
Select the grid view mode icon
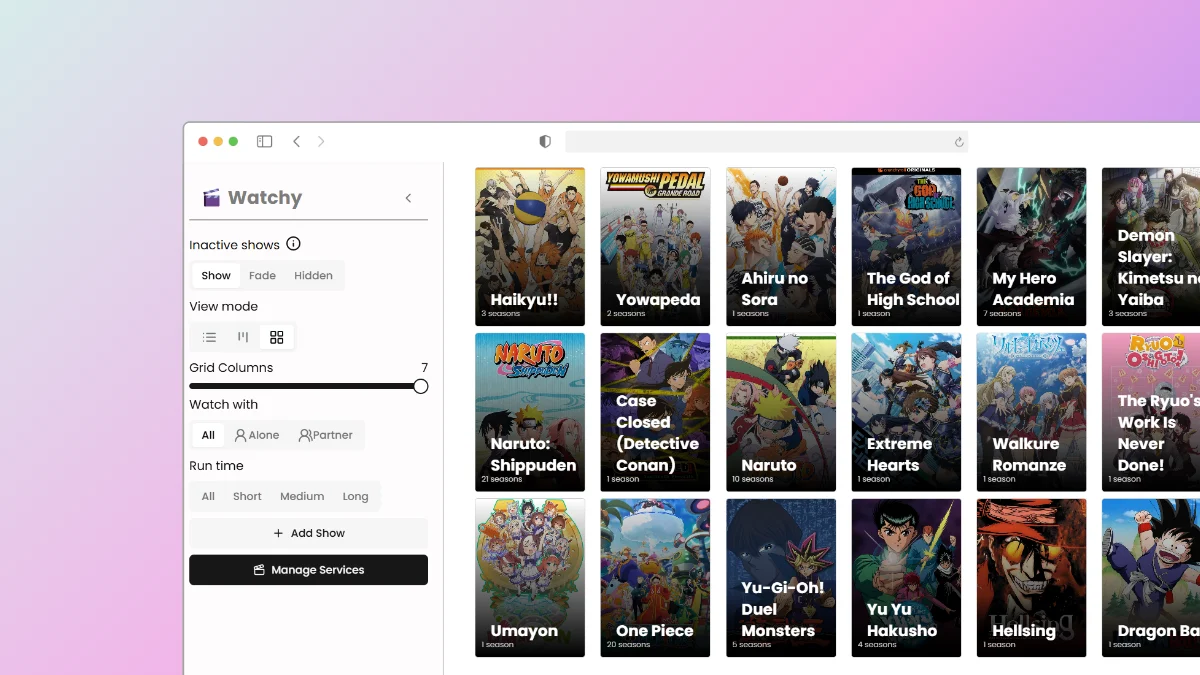pyautogui.click(x=277, y=337)
